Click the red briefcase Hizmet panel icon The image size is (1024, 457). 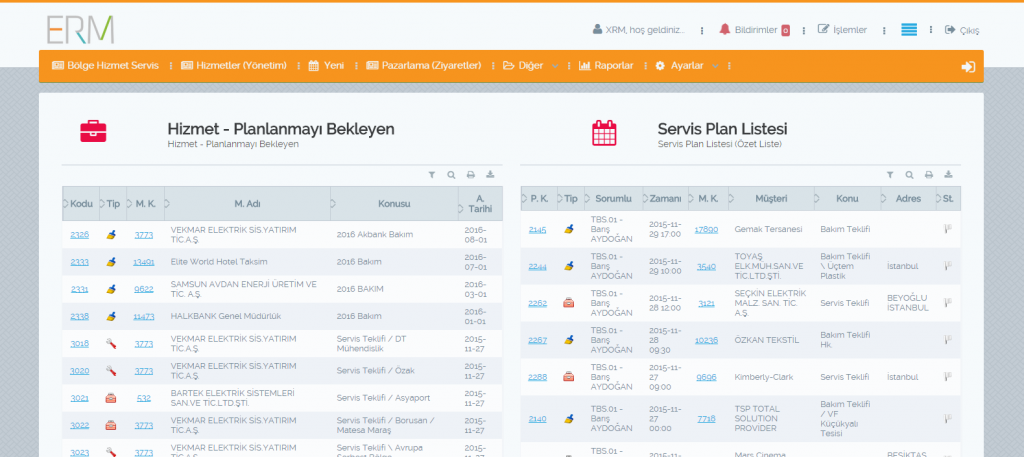[93, 131]
